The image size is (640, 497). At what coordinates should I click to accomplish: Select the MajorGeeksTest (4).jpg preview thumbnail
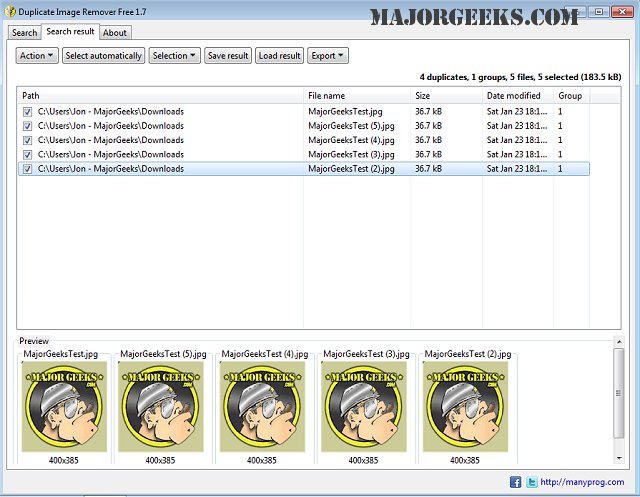(x=262, y=406)
